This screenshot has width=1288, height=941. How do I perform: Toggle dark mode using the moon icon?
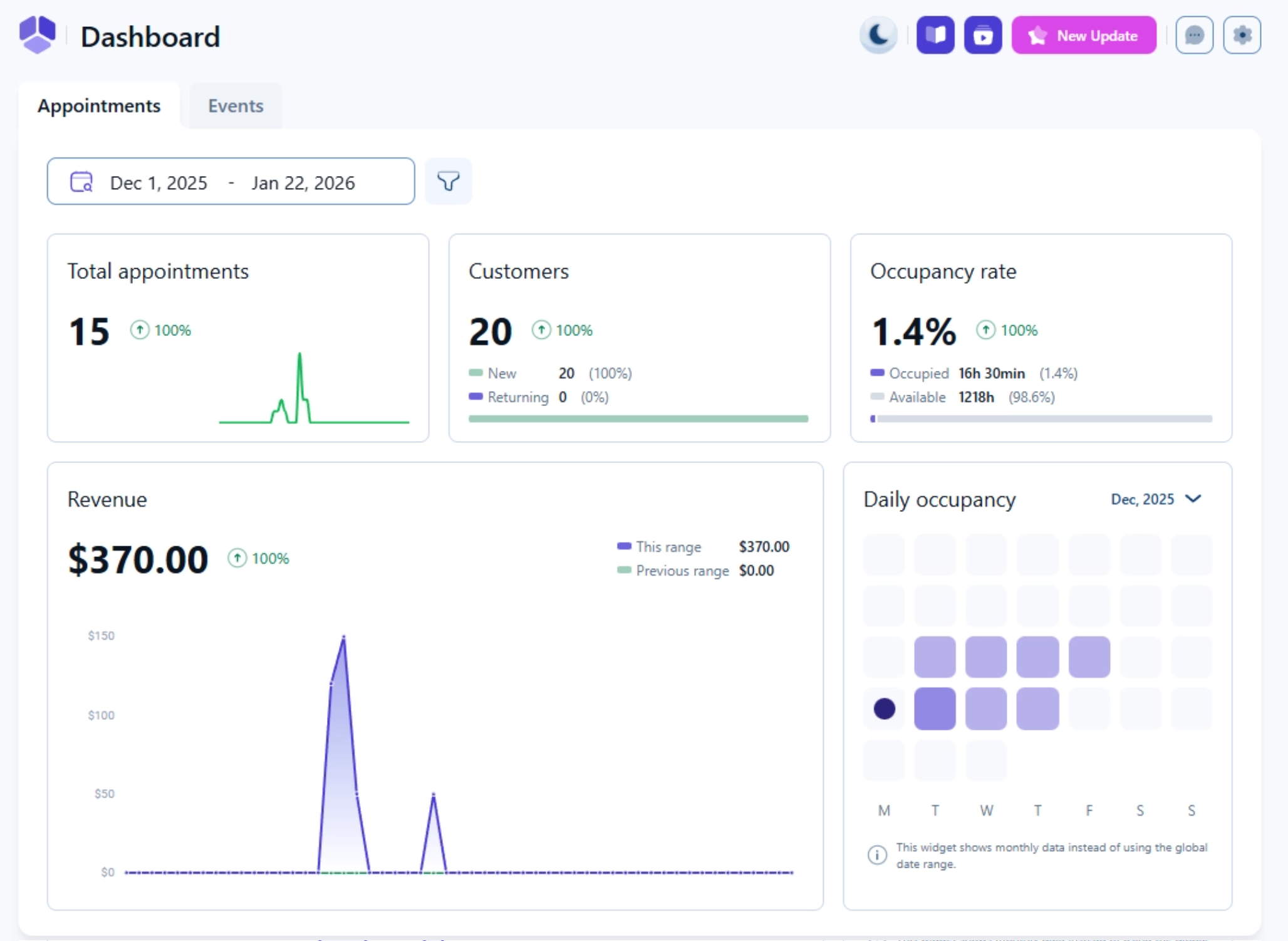pyautogui.click(x=878, y=35)
